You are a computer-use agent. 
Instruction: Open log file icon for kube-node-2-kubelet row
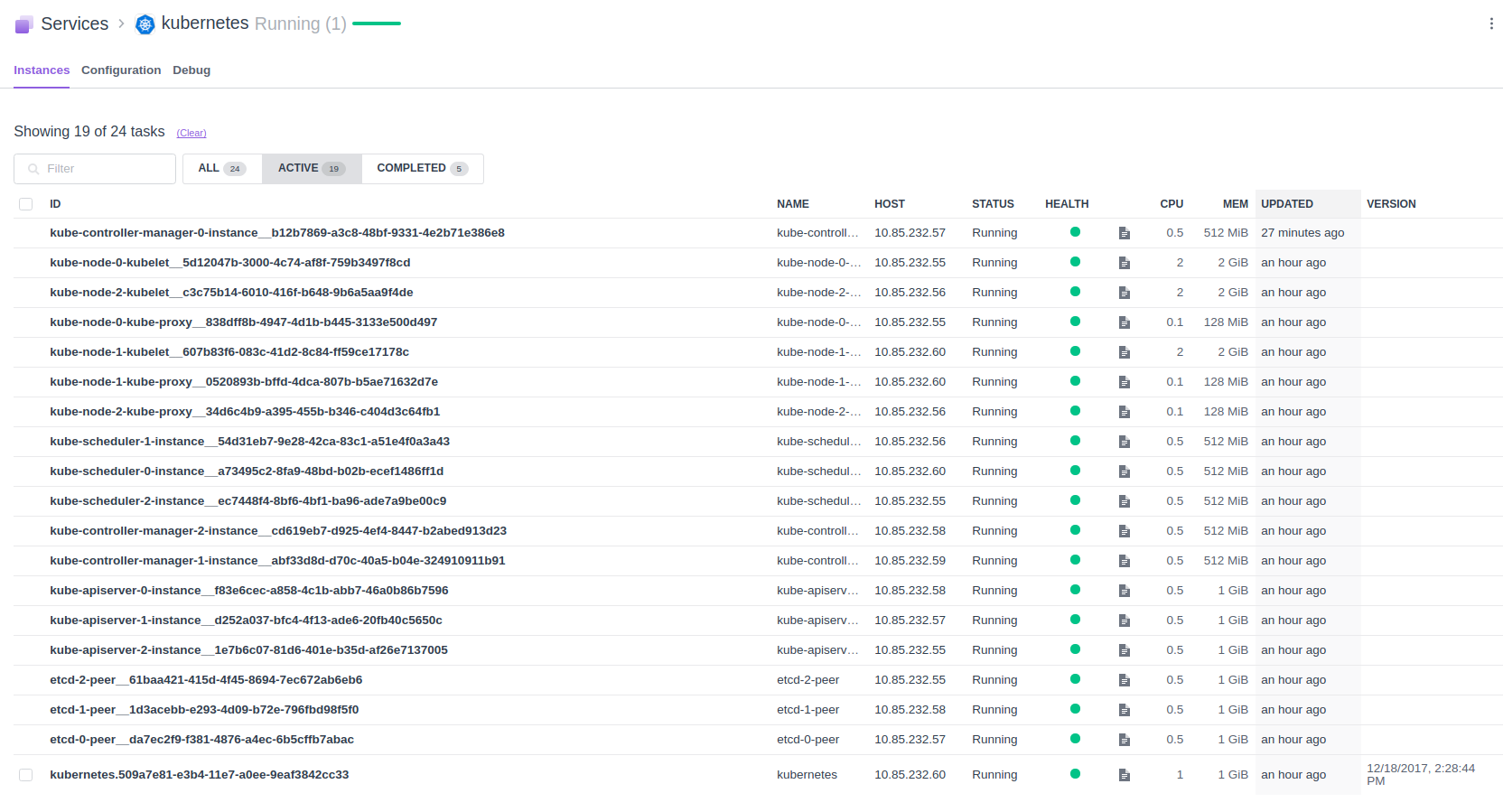(1125, 293)
